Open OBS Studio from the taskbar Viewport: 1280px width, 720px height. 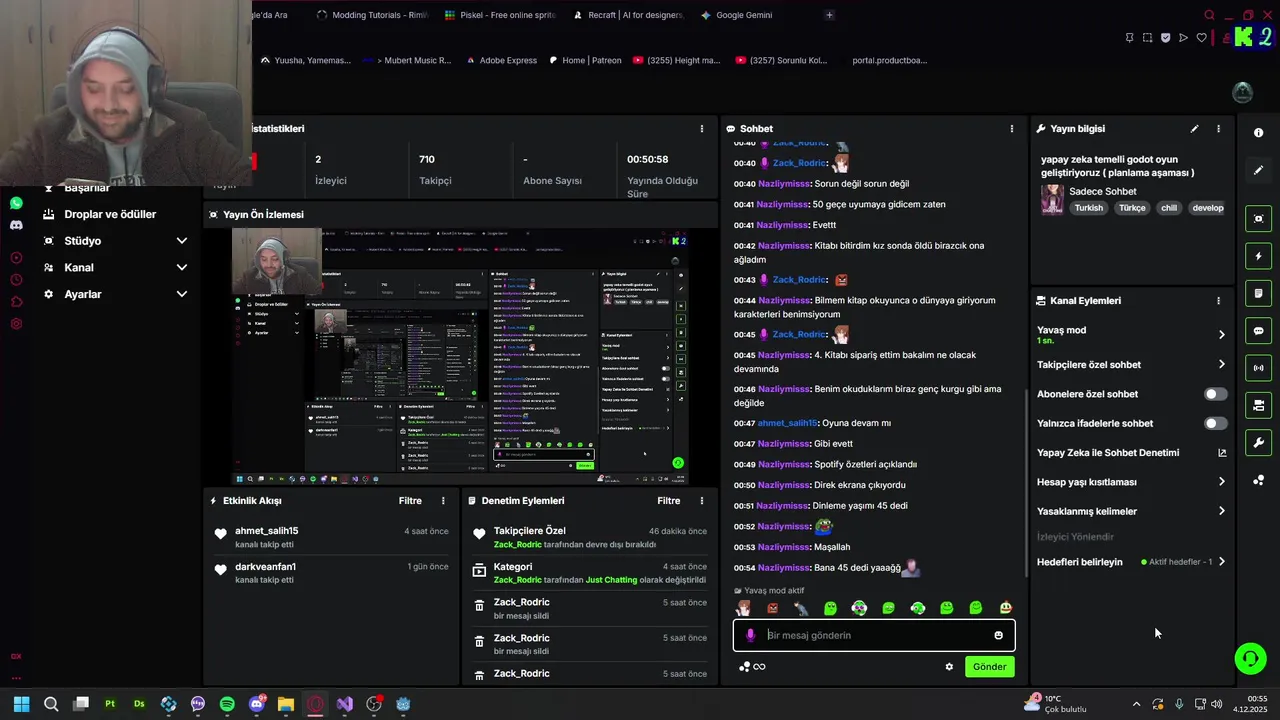[374, 704]
